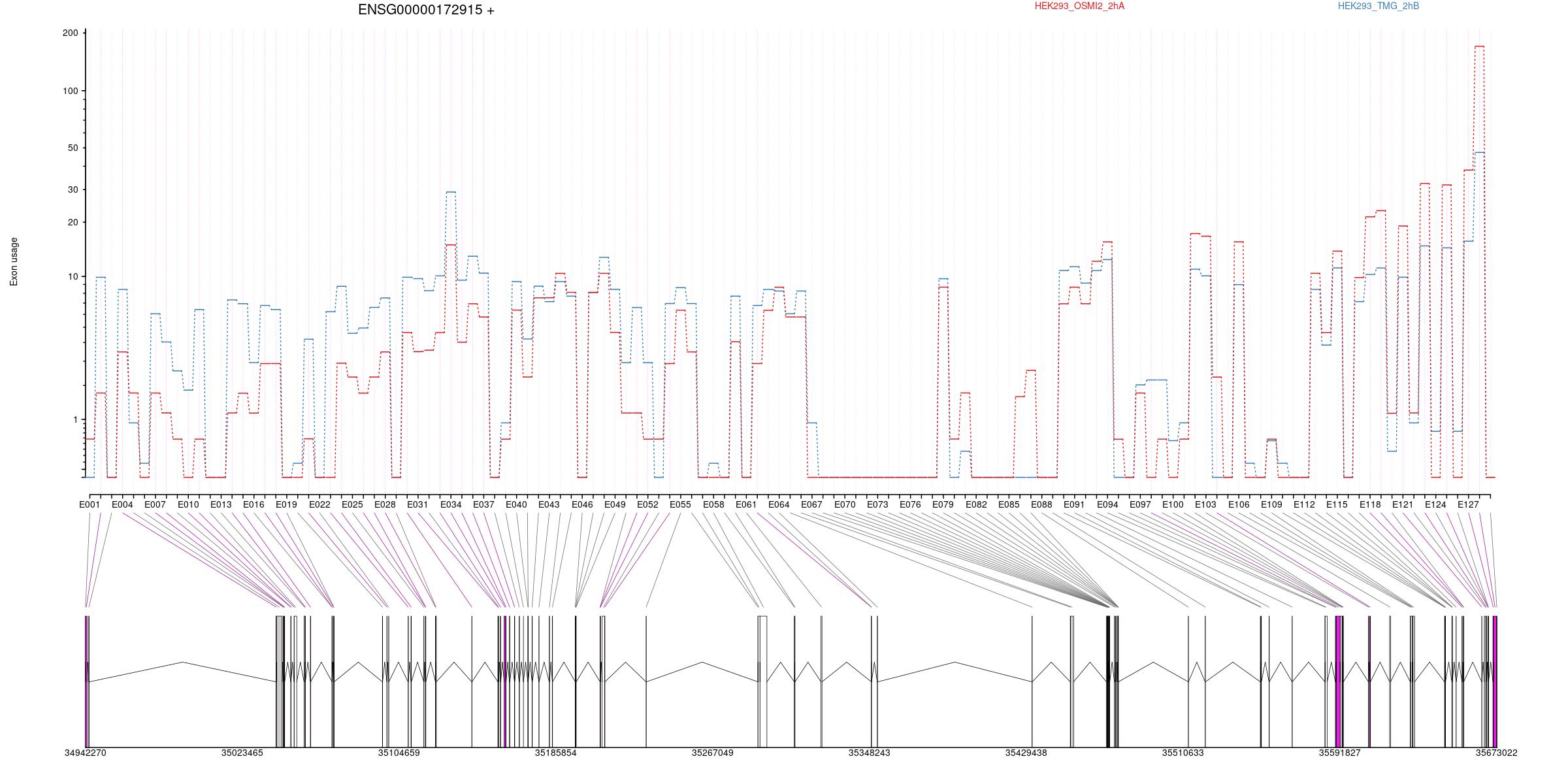Click exon label E058
The height and width of the screenshot is (784, 1568).
(x=713, y=504)
